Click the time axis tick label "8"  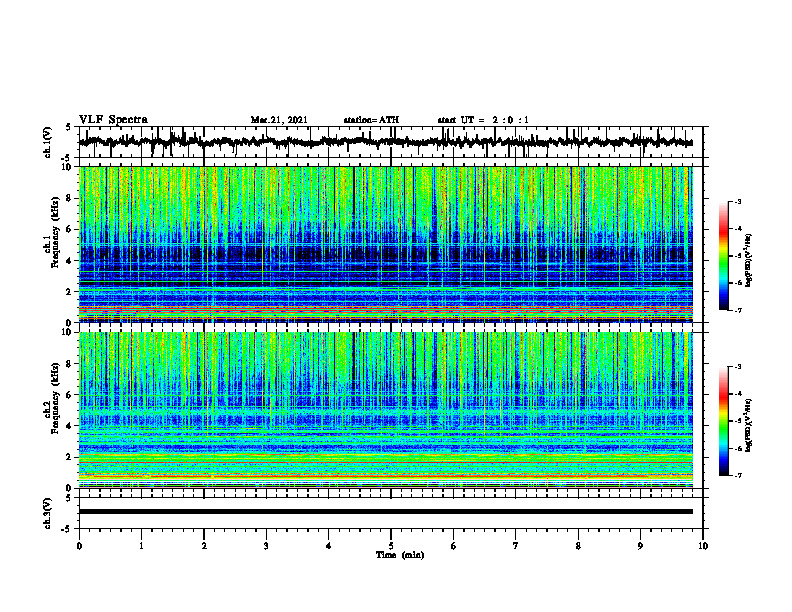point(578,546)
